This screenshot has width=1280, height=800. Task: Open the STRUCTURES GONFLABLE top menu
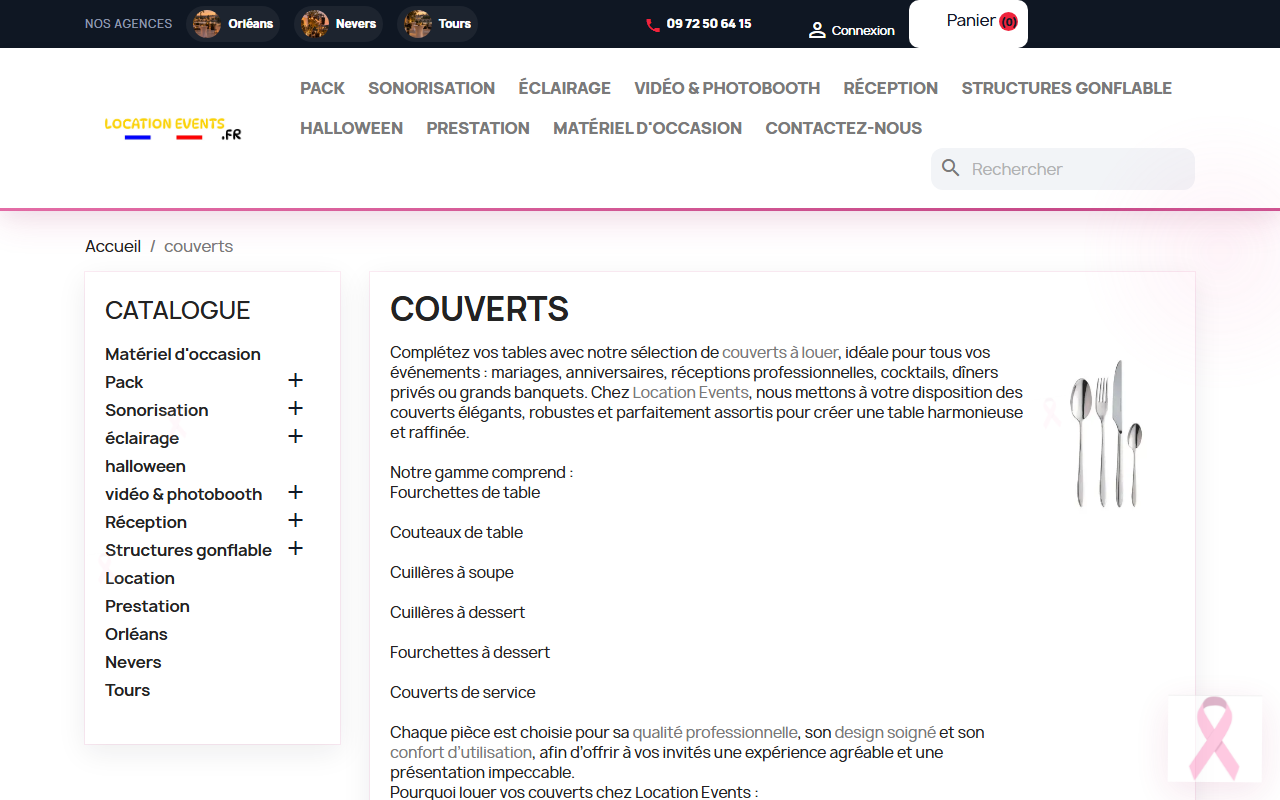[1066, 88]
